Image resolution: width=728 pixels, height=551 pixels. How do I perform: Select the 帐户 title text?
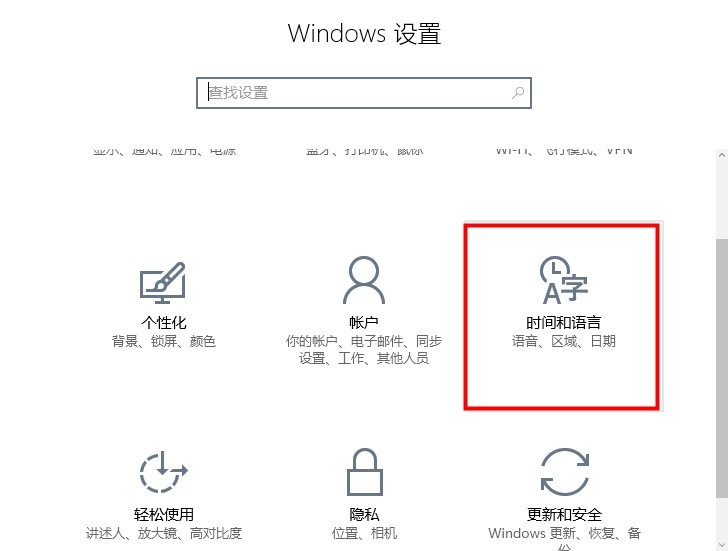(x=364, y=322)
